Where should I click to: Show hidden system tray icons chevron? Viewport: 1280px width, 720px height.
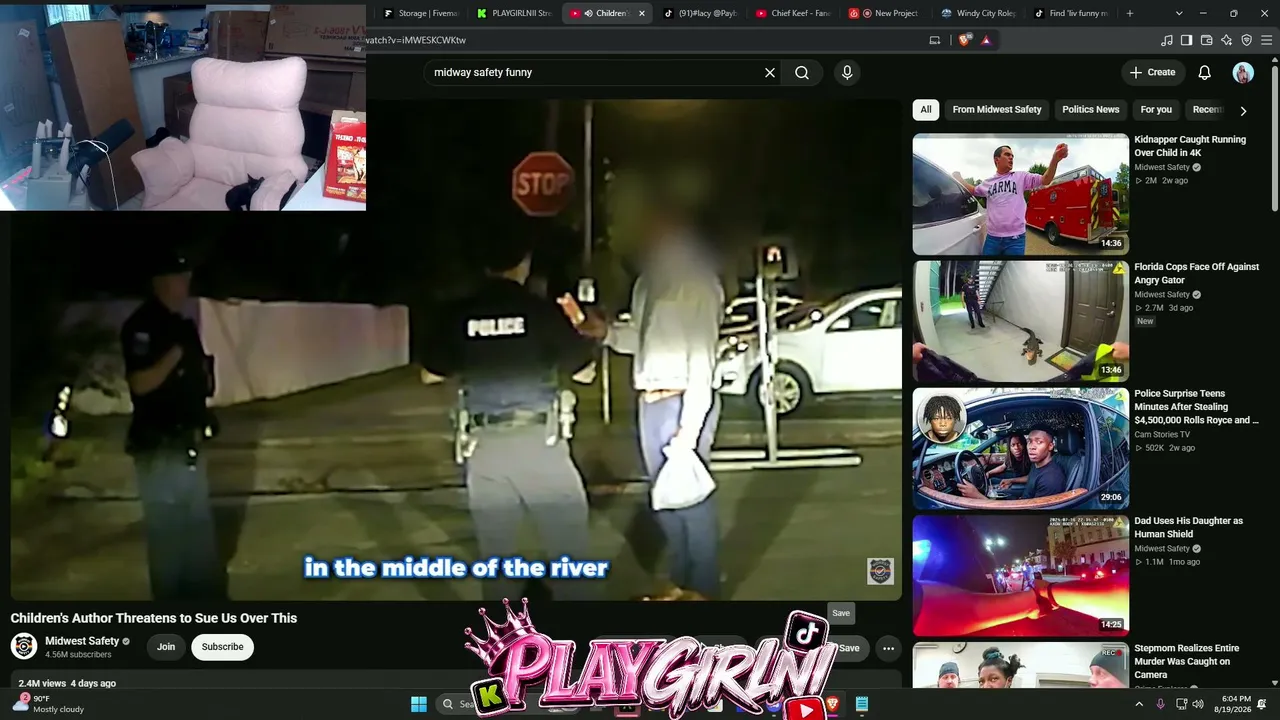pos(1139,704)
